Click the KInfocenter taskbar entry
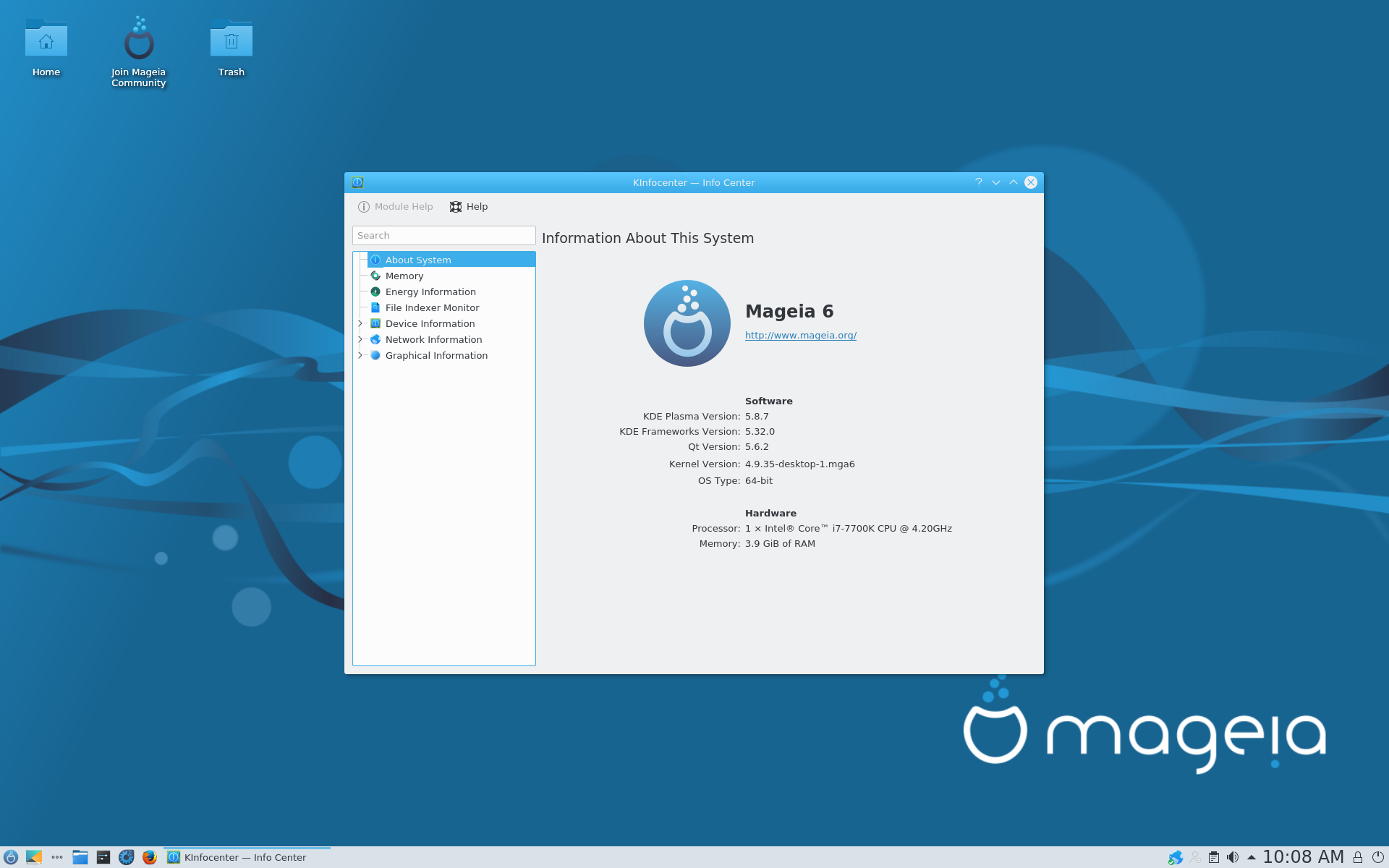This screenshot has height=868, width=1389. [x=247, y=857]
